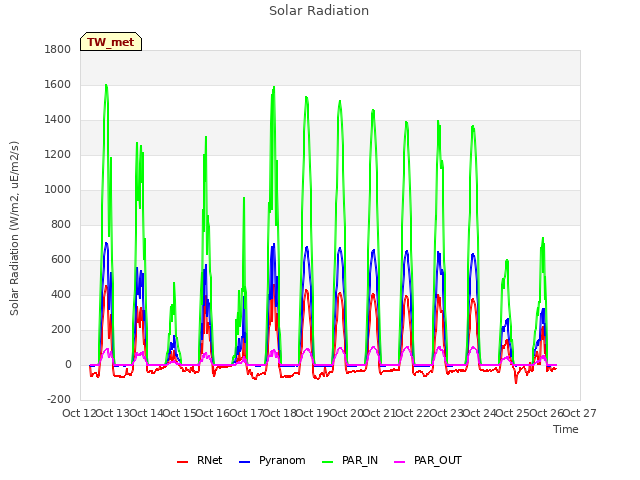
Task: Toggle the PAR_OUT legend entry
Action: click(428, 461)
